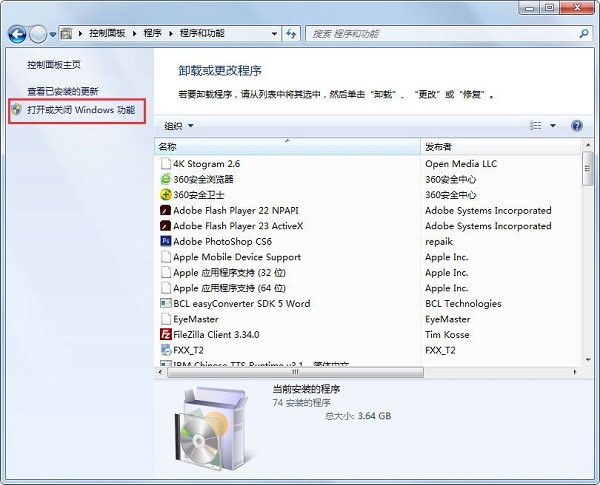Click the 搜索 程序和功能 search field
Image resolution: width=600 pixels, height=485 pixels.
pyautogui.click(x=440, y=33)
